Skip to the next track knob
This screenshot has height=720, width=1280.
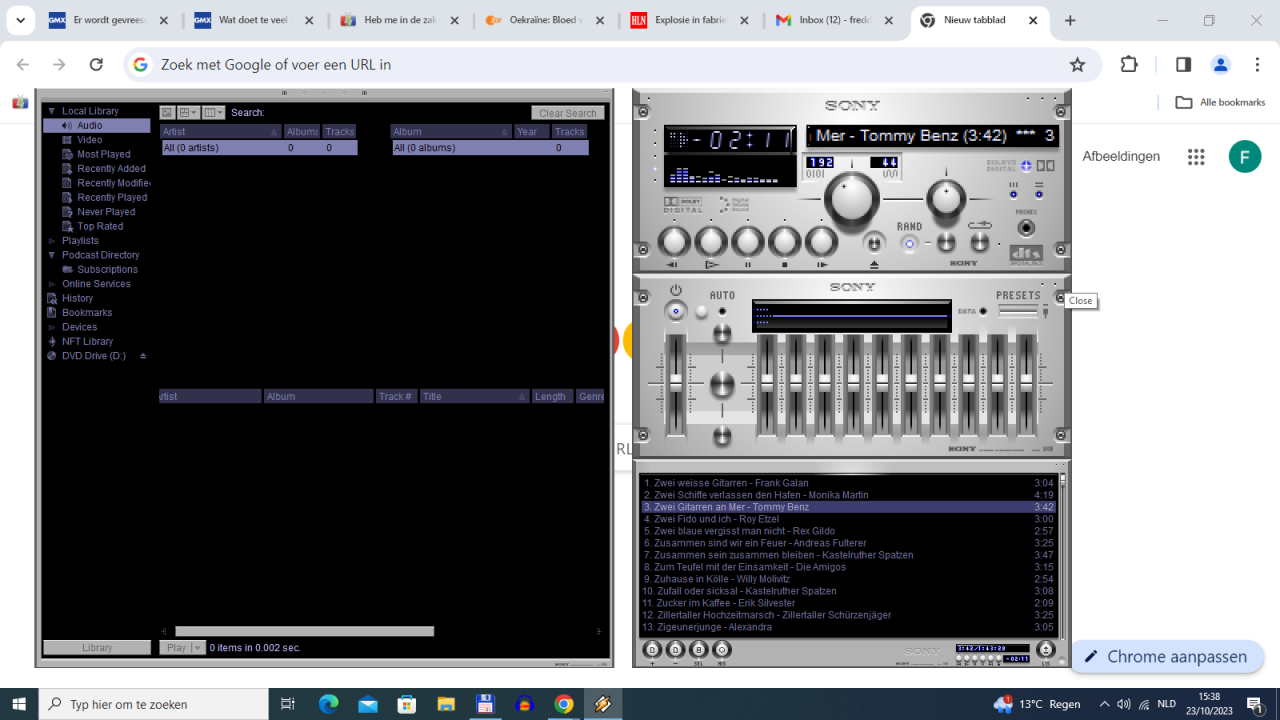point(821,242)
